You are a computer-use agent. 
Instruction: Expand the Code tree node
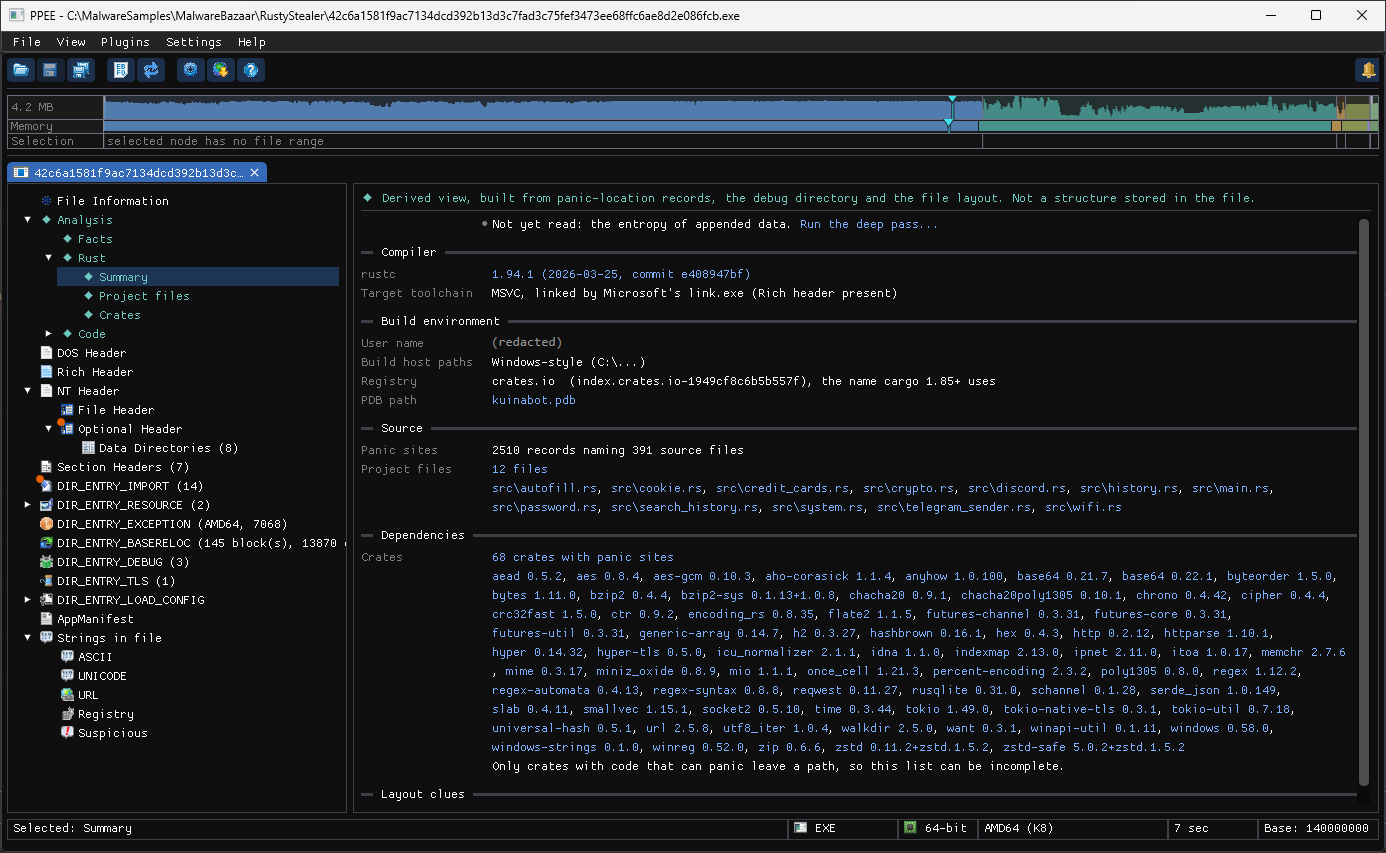pos(49,334)
